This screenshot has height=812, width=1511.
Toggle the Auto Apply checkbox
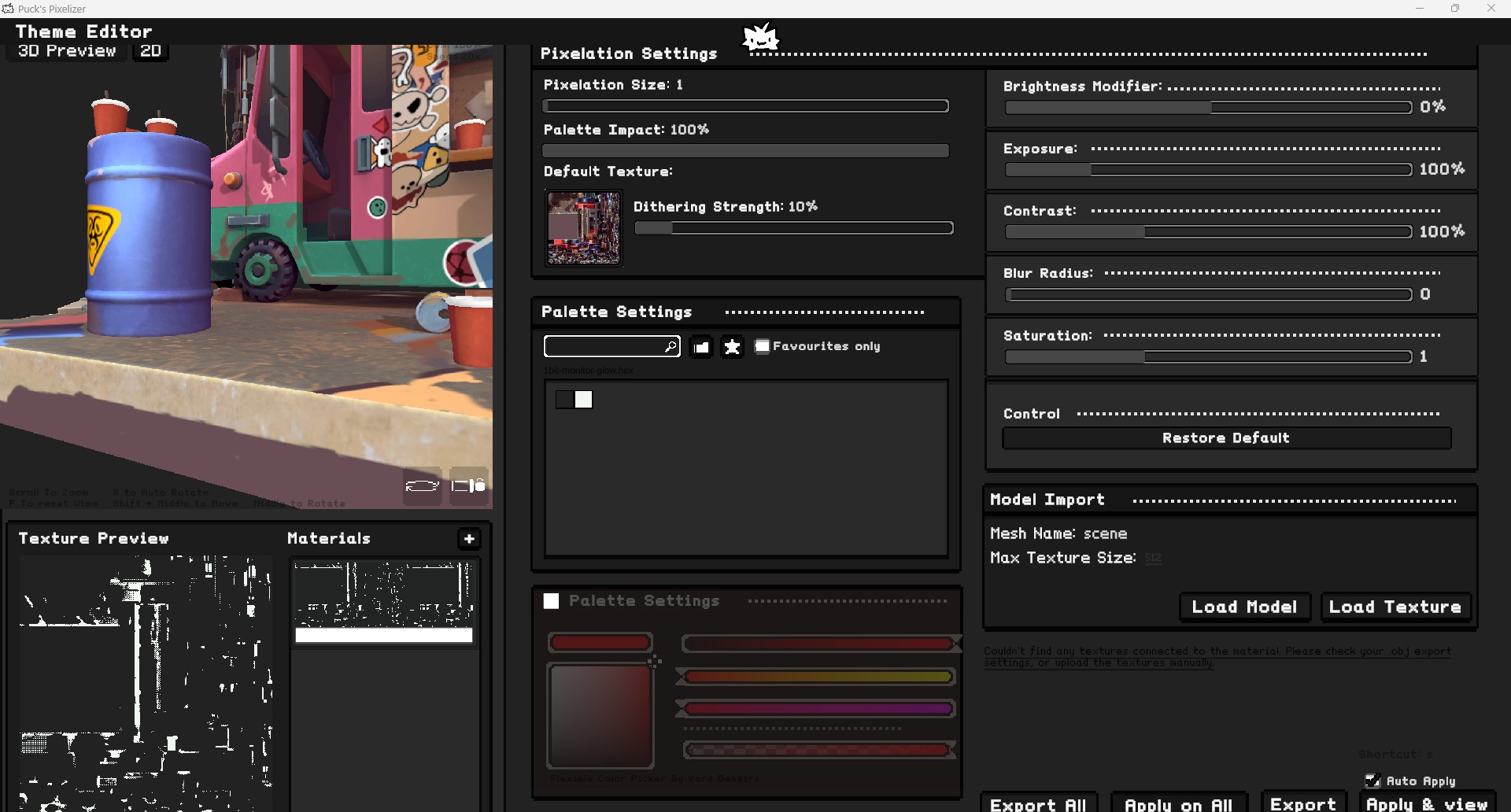coord(1372,781)
